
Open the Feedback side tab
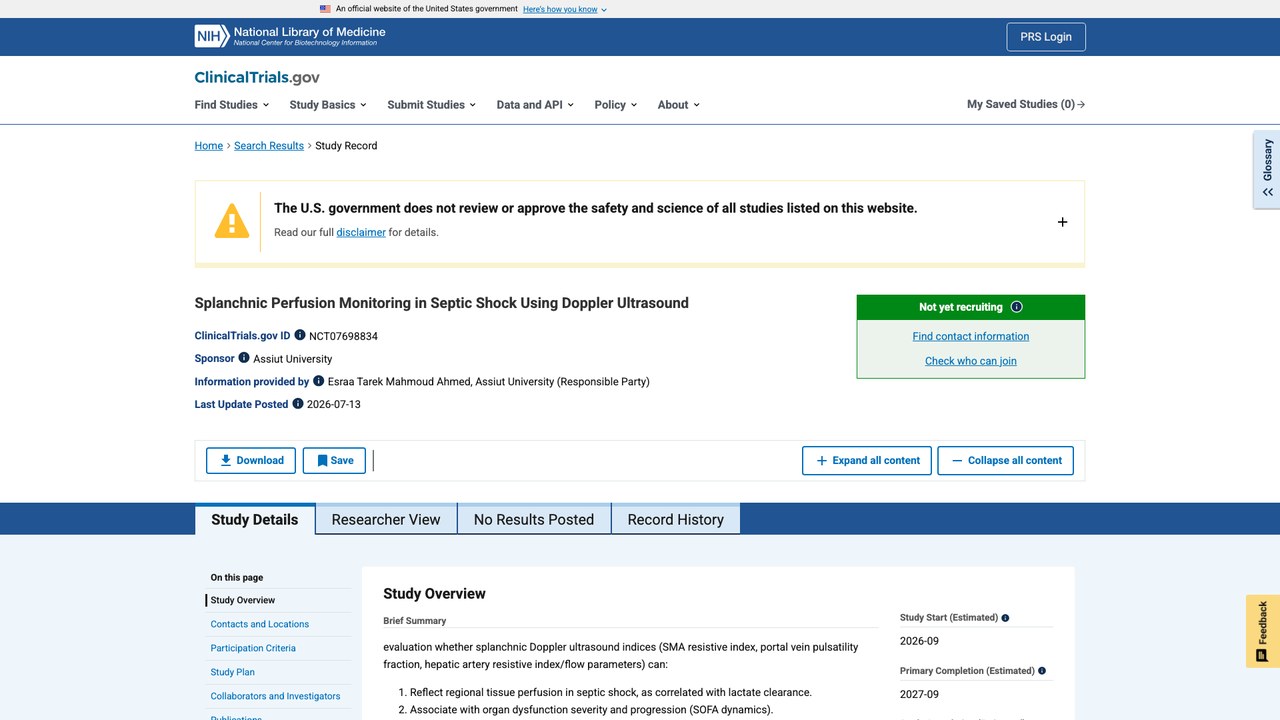[1263, 631]
